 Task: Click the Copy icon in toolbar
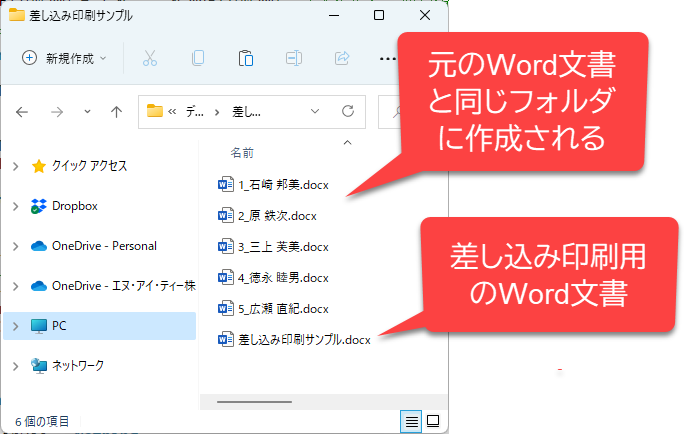(x=198, y=58)
